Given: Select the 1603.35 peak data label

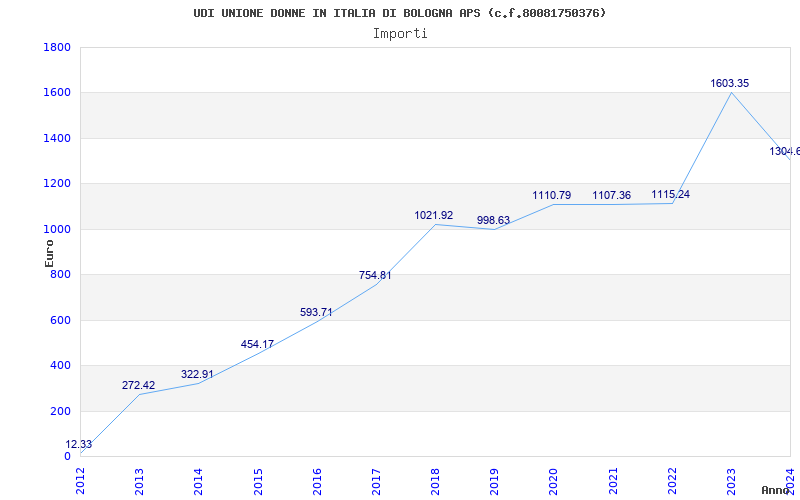Looking at the screenshot, I should point(730,83).
